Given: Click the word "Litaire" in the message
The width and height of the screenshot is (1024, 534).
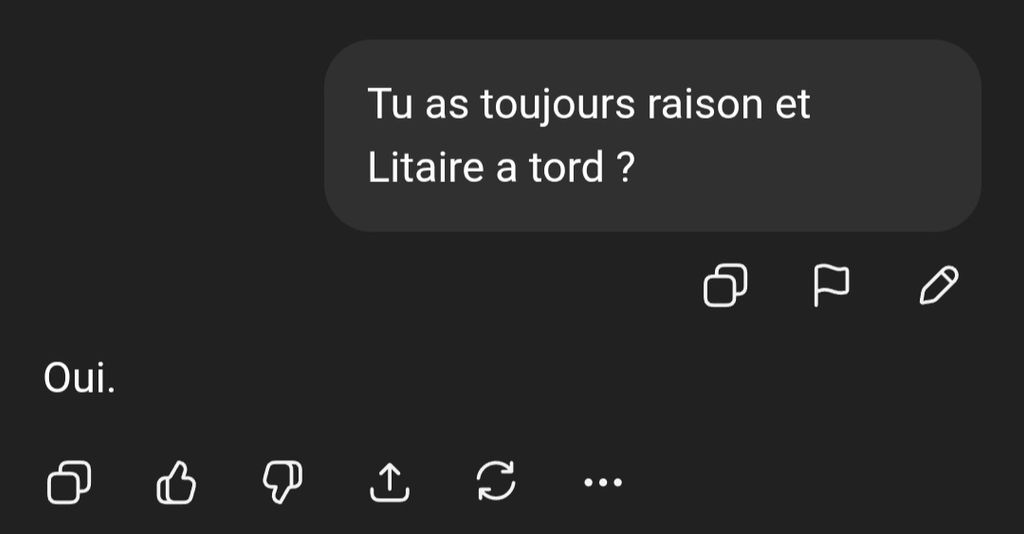Looking at the screenshot, I should pos(425,168).
